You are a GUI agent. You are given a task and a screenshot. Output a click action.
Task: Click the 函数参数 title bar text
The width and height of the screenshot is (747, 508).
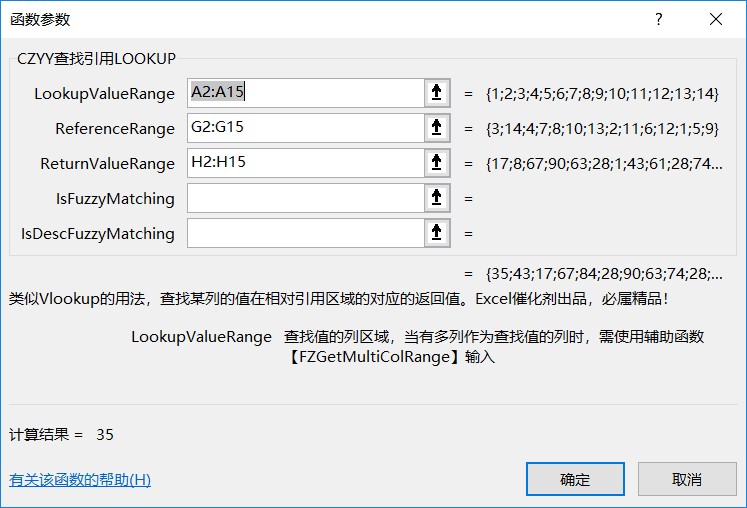coord(40,20)
